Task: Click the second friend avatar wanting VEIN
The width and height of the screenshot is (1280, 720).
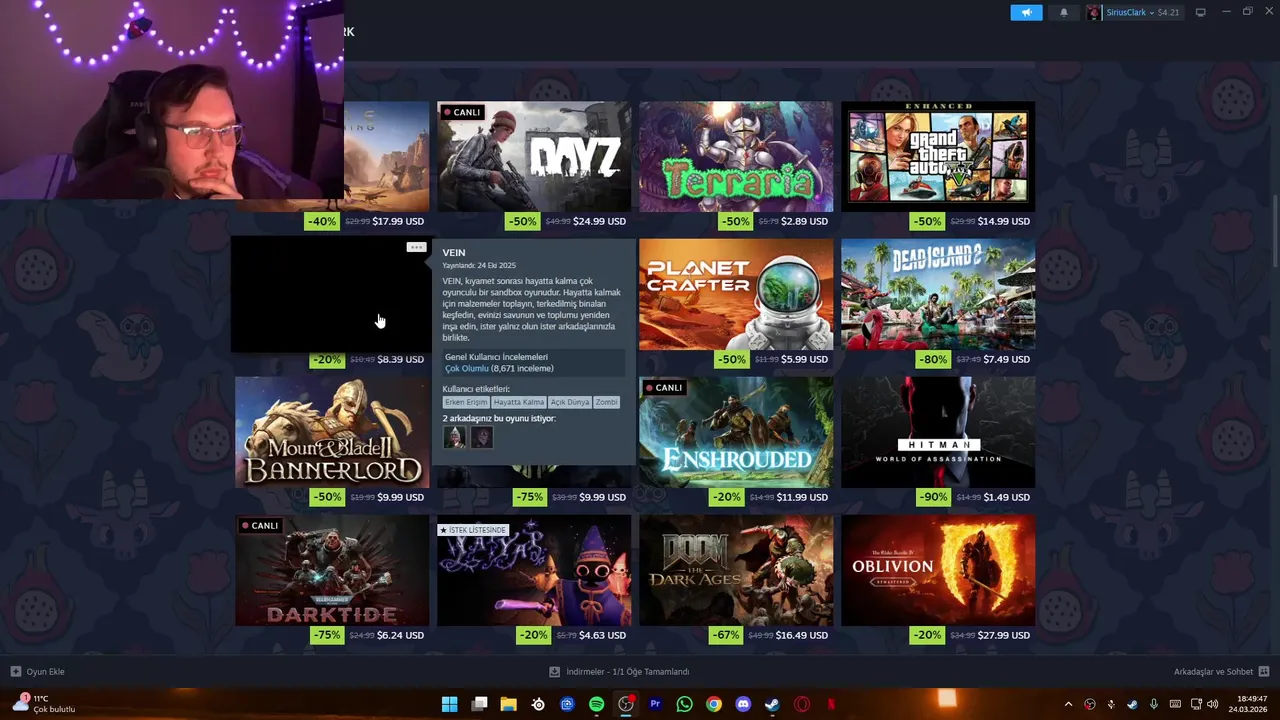Action: 481,437
